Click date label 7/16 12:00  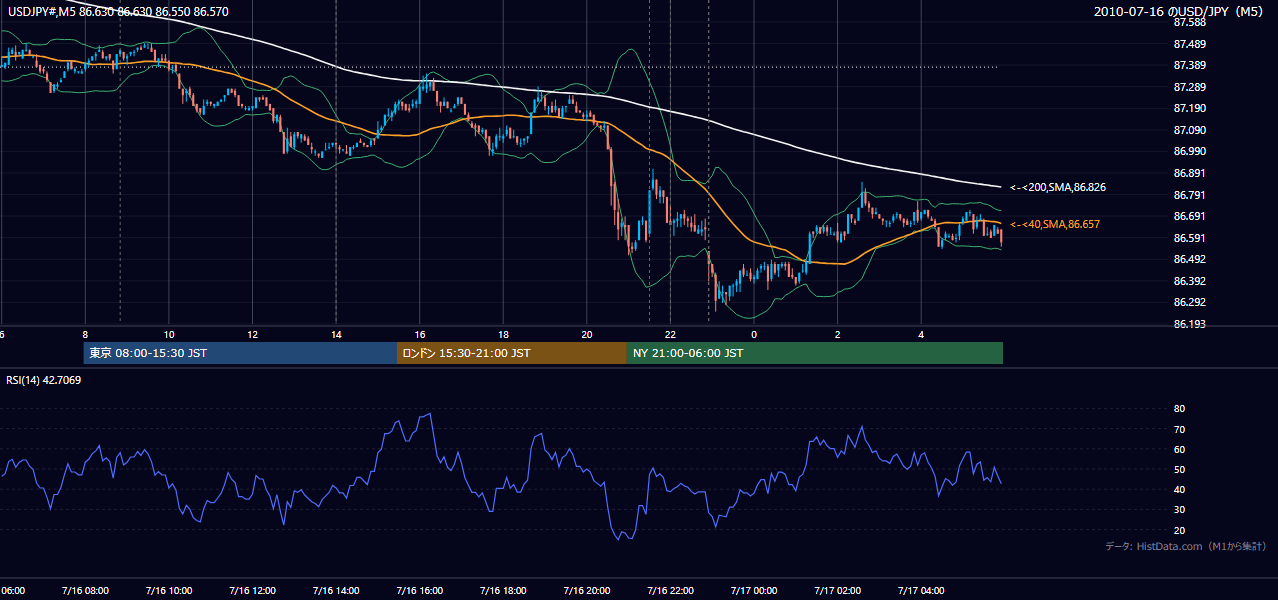(252, 591)
